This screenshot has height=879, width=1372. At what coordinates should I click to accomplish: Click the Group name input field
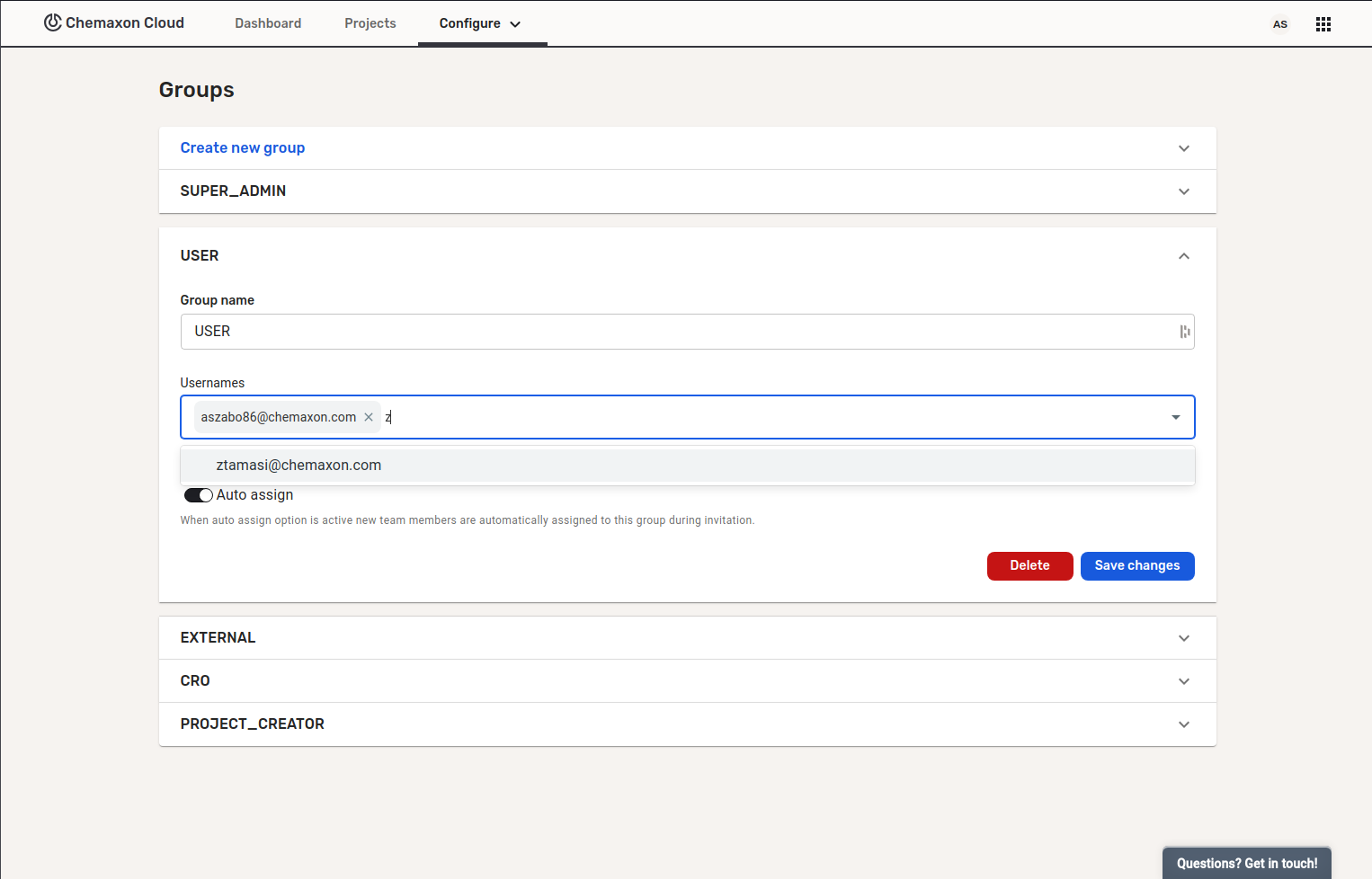(x=674, y=332)
